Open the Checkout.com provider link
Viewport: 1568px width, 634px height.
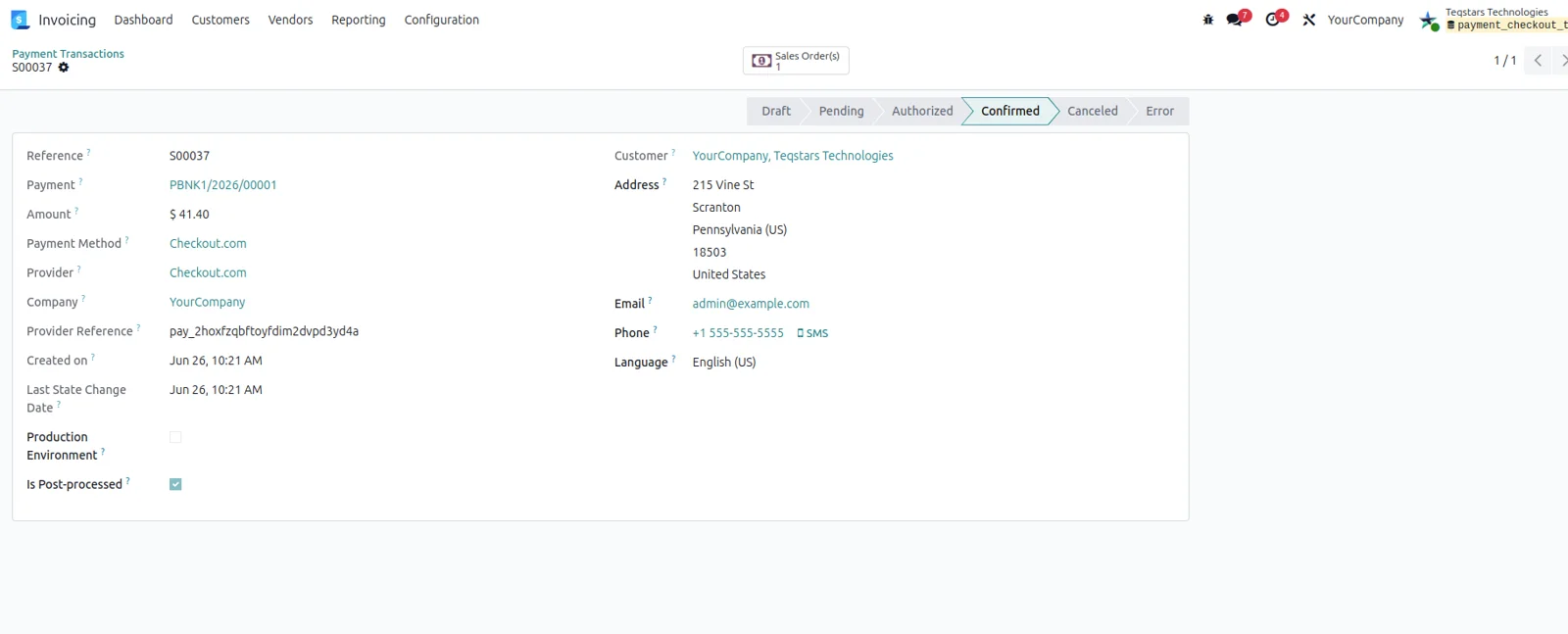click(x=208, y=273)
